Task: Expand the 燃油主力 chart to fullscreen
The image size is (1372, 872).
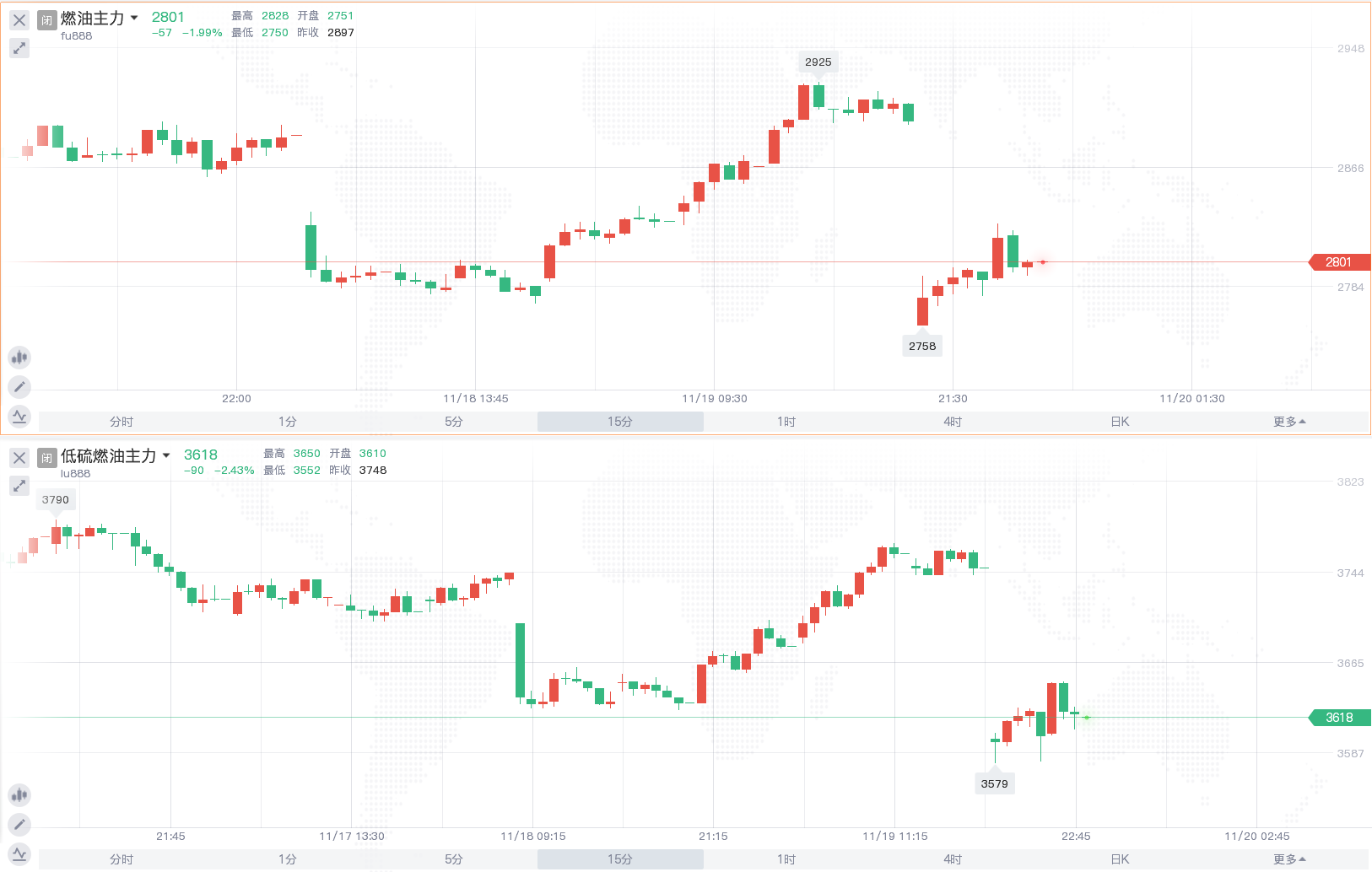Action: click(x=19, y=48)
